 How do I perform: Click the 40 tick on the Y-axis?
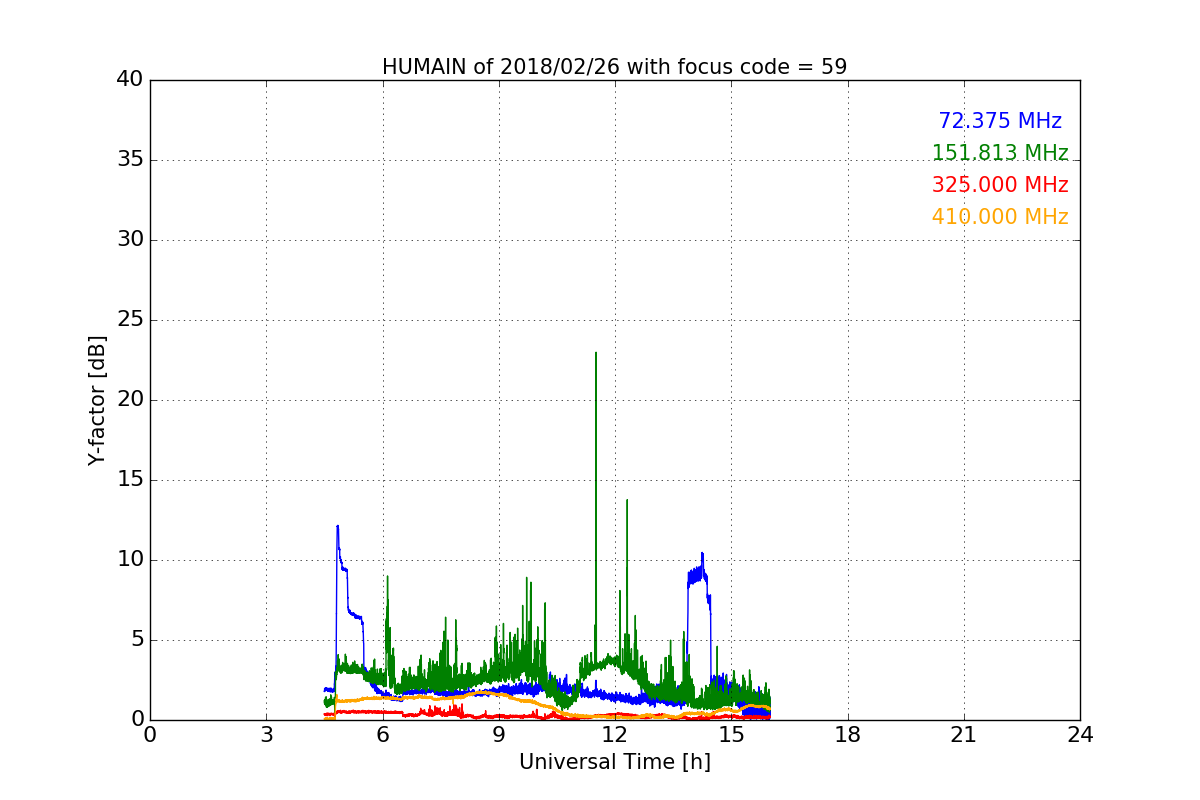point(130,80)
